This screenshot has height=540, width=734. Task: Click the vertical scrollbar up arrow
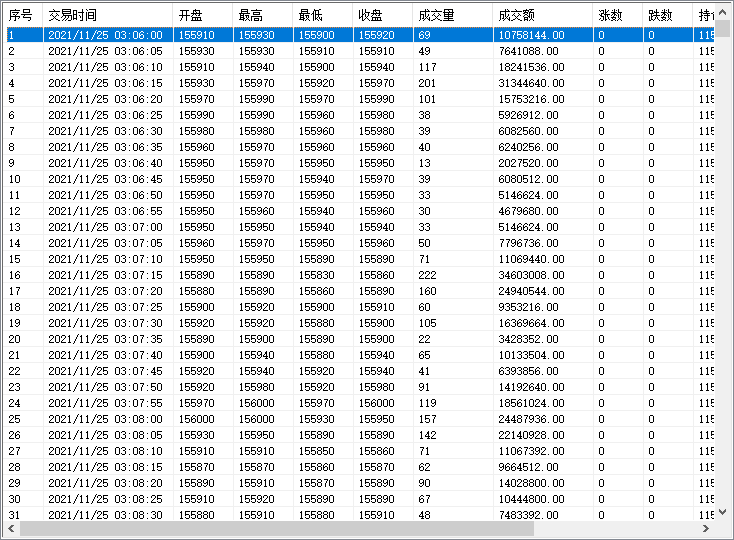coord(722,12)
